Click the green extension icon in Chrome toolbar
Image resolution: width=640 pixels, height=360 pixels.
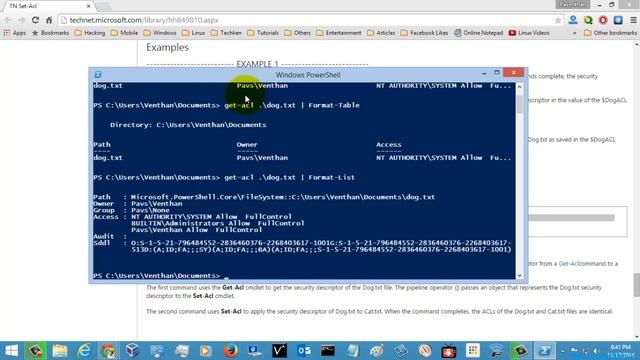pyautogui.click(x=588, y=20)
